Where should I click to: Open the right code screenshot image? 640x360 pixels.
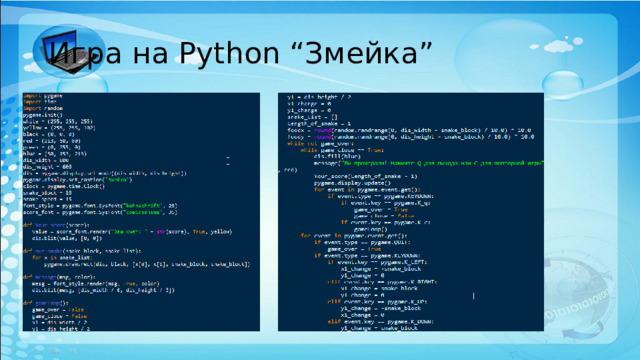tap(411, 212)
